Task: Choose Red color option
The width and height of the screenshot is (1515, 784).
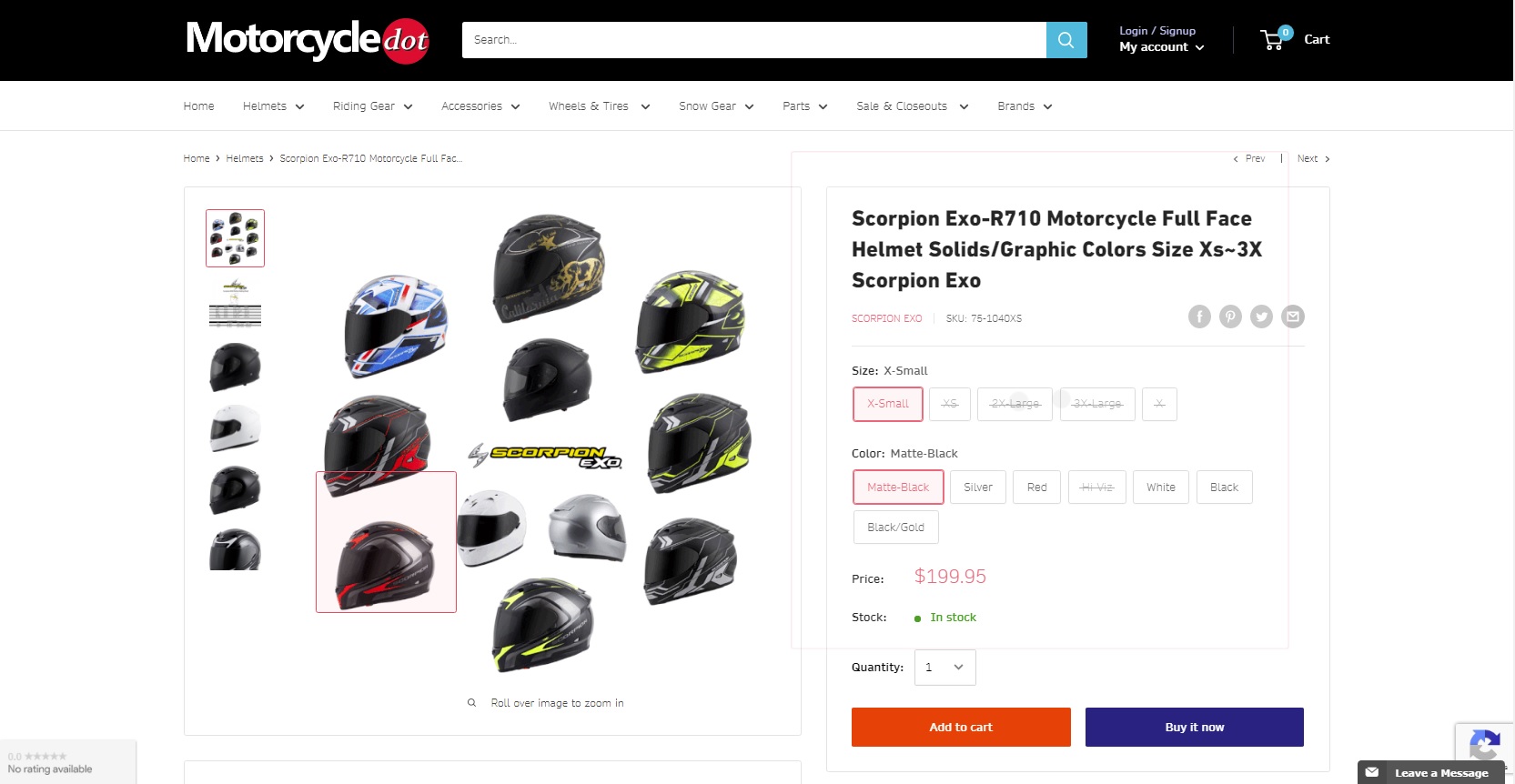Action: [x=1037, y=487]
